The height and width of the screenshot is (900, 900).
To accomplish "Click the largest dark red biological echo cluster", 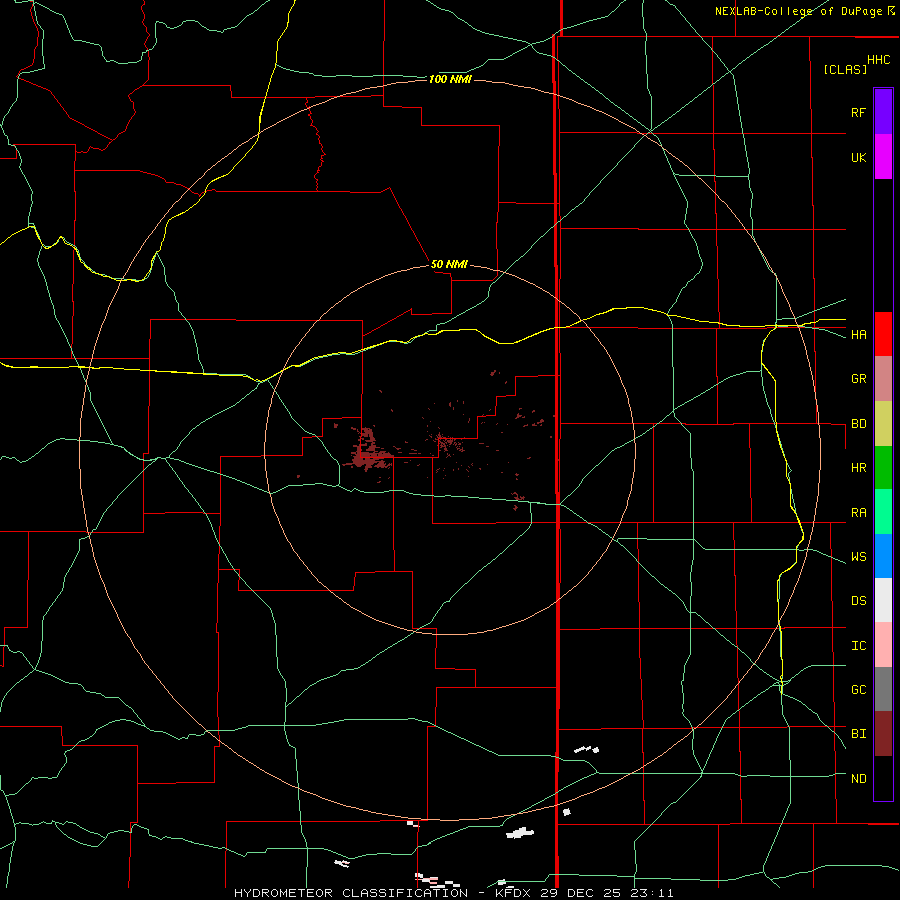I will coord(367,451).
